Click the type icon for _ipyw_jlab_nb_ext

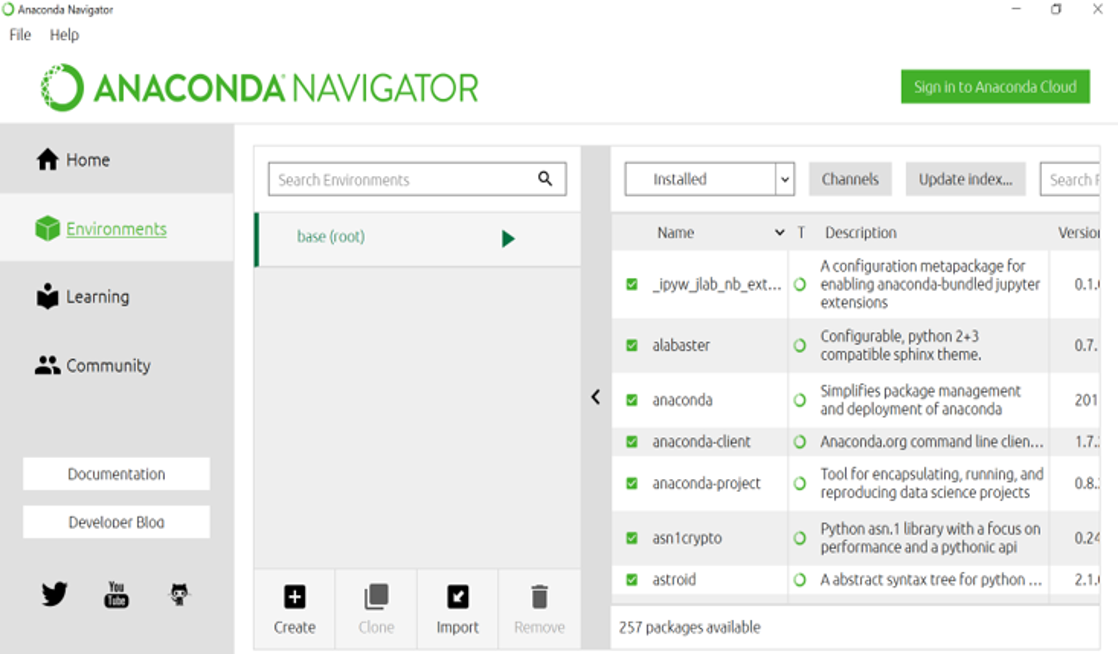pyautogui.click(x=800, y=284)
